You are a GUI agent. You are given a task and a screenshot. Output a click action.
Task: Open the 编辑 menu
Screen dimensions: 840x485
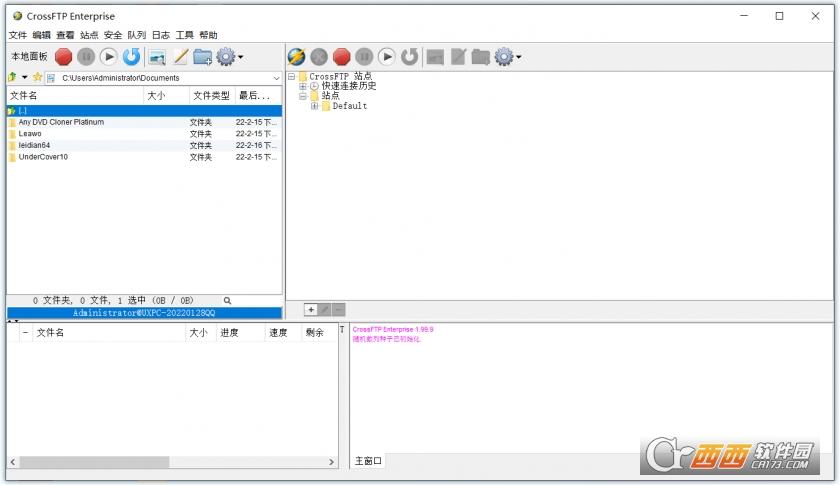pyautogui.click(x=41, y=35)
